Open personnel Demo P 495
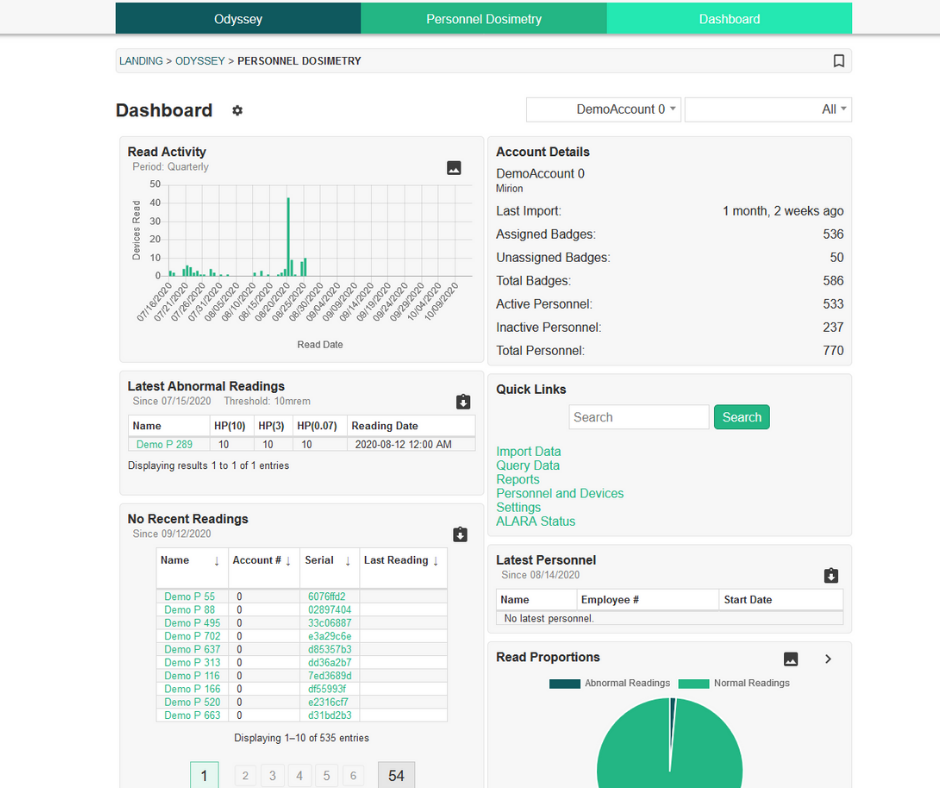 [x=192, y=623]
